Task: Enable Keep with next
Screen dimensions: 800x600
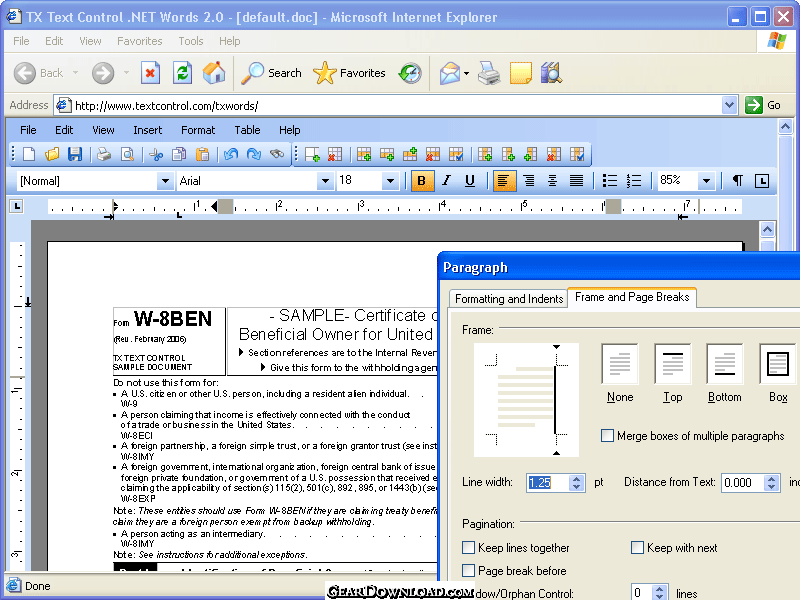Action: [x=637, y=547]
